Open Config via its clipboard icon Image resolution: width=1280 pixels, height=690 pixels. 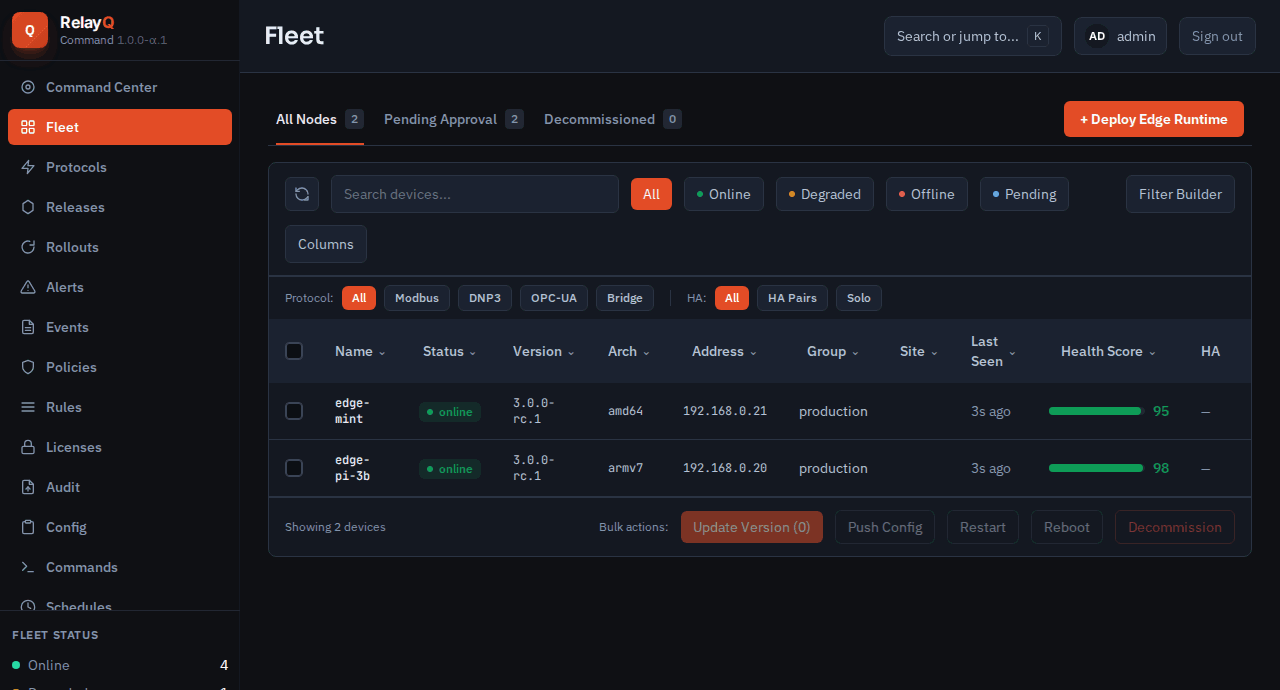[x=28, y=527]
